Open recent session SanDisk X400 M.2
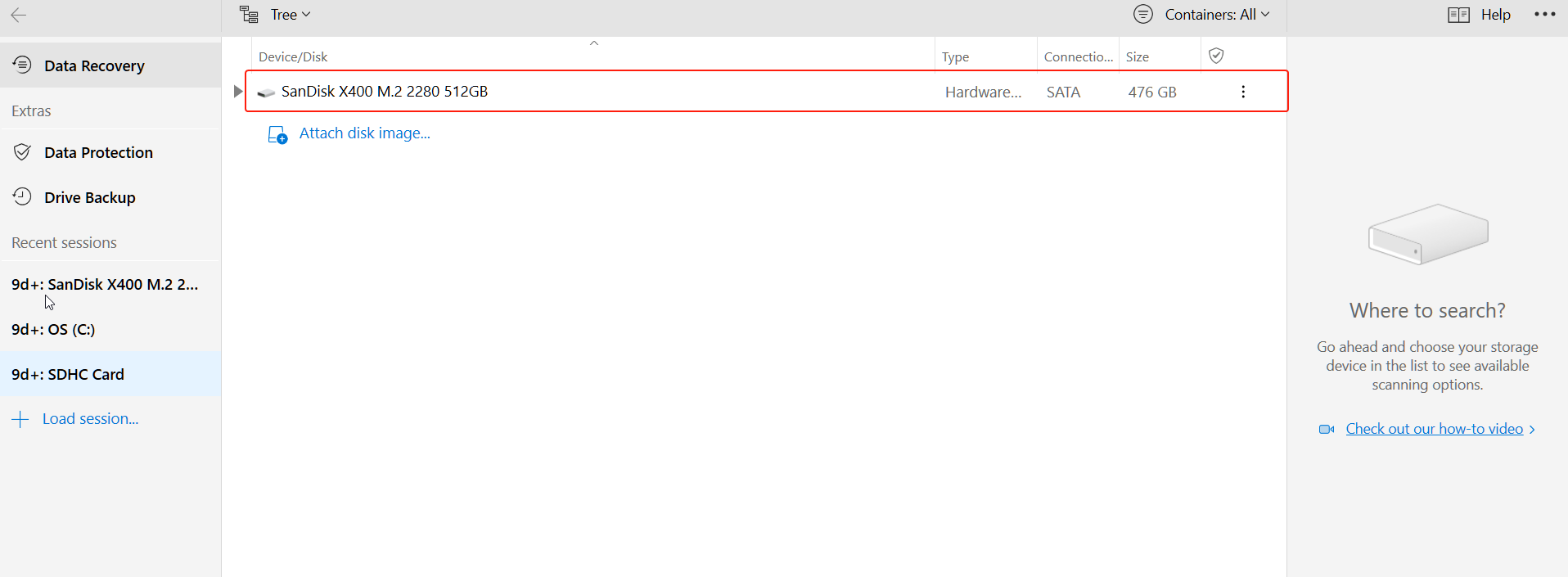 pyautogui.click(x=105, y=284)
